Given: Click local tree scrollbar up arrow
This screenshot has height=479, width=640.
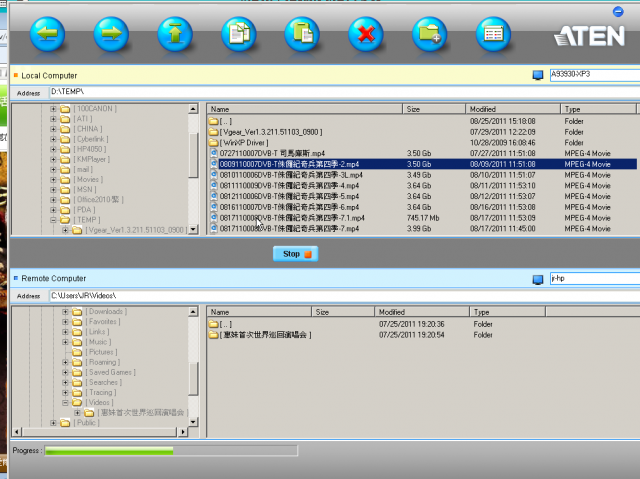Looking at the screenshot, I should (x=193, y=109).
